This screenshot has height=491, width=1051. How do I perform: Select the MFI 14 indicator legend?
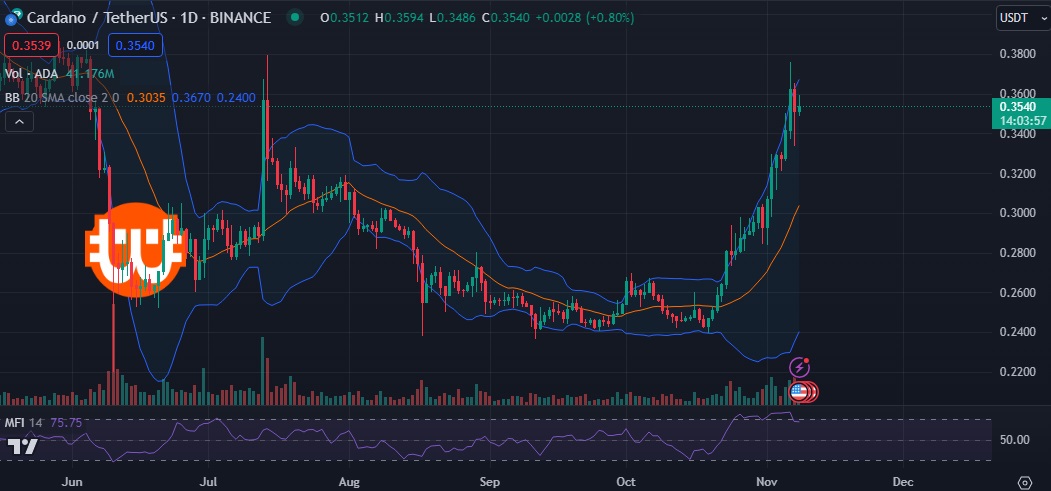23,423
